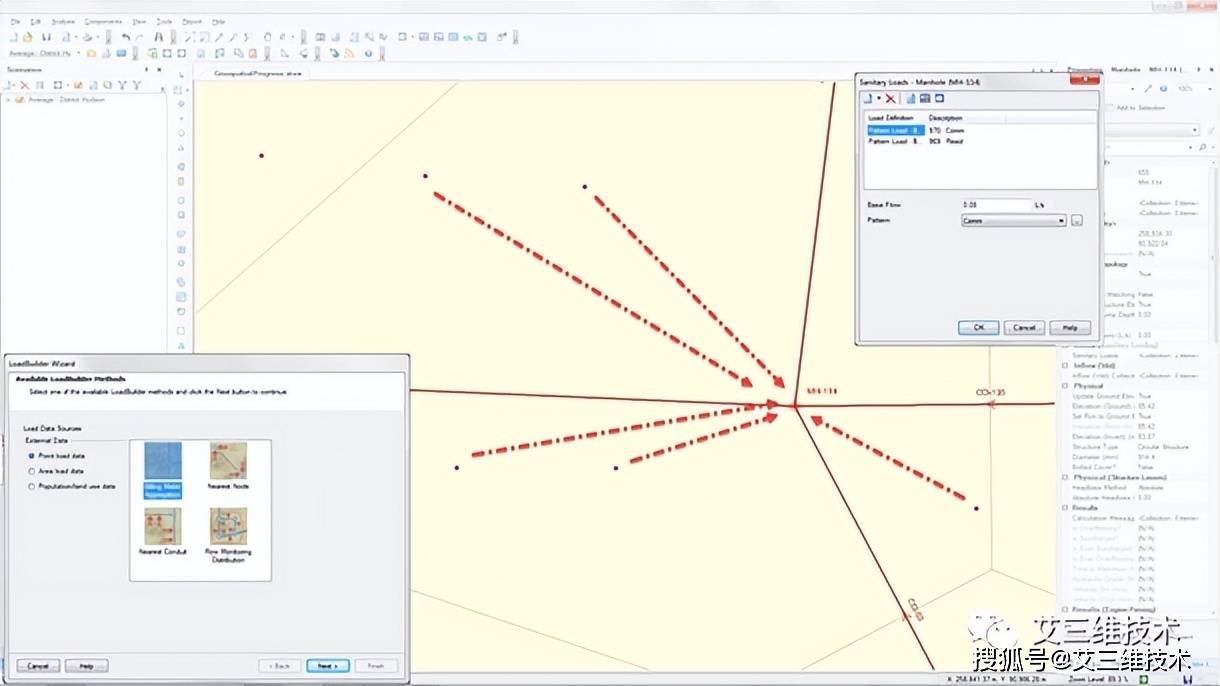Open the Edit menu

point(36,21)
